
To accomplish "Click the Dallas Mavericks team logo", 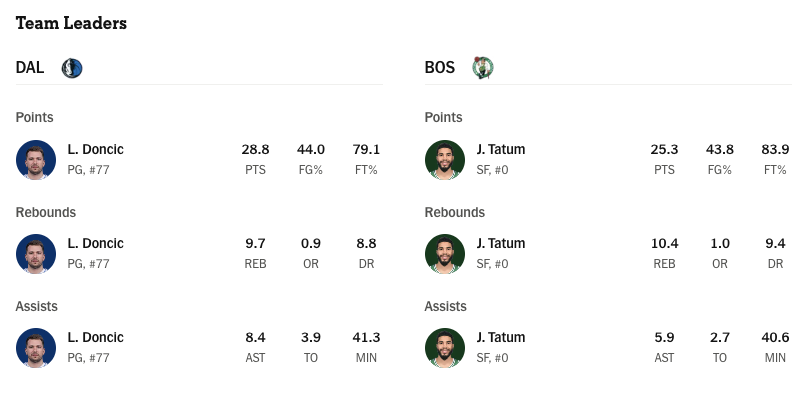I will coord(72,68).
